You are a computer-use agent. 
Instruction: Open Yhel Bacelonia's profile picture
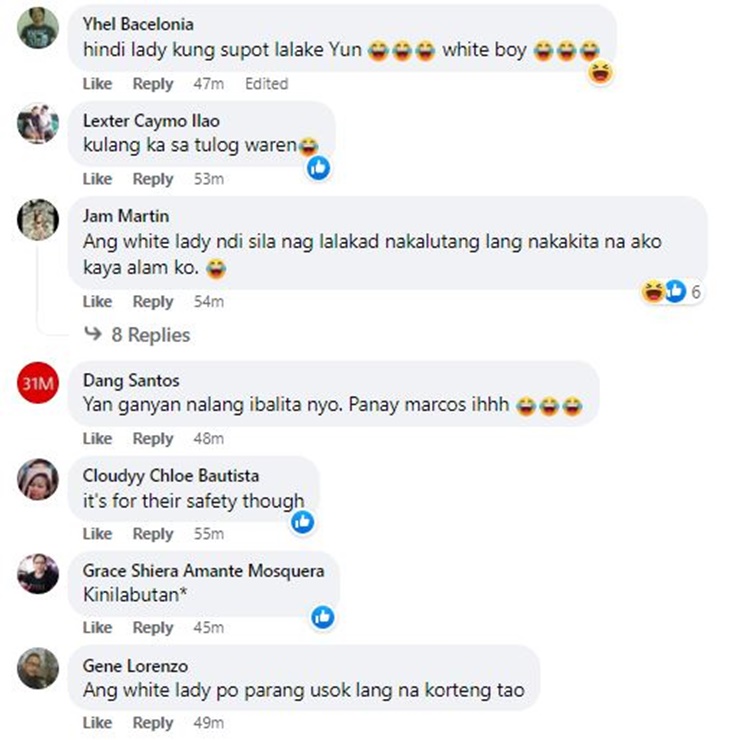[38, 28]
